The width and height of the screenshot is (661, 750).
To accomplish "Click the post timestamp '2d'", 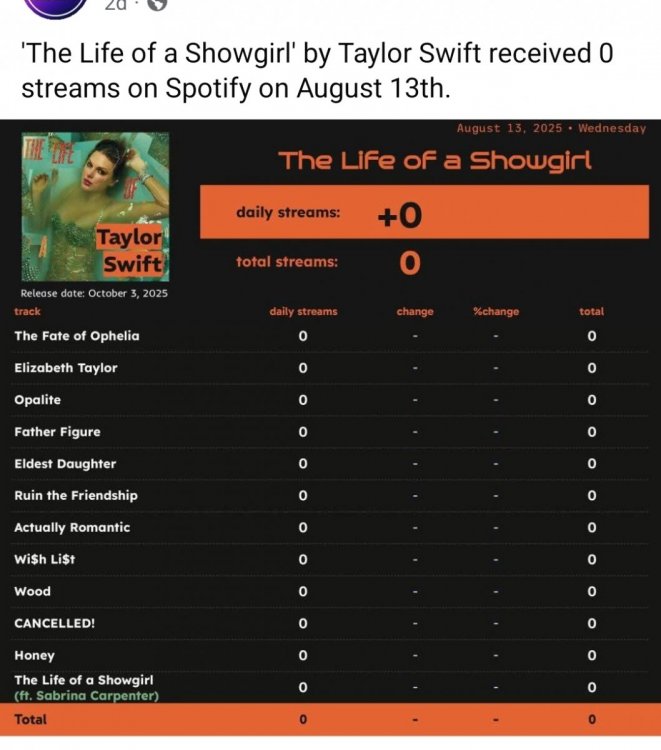I will point(115,4).
